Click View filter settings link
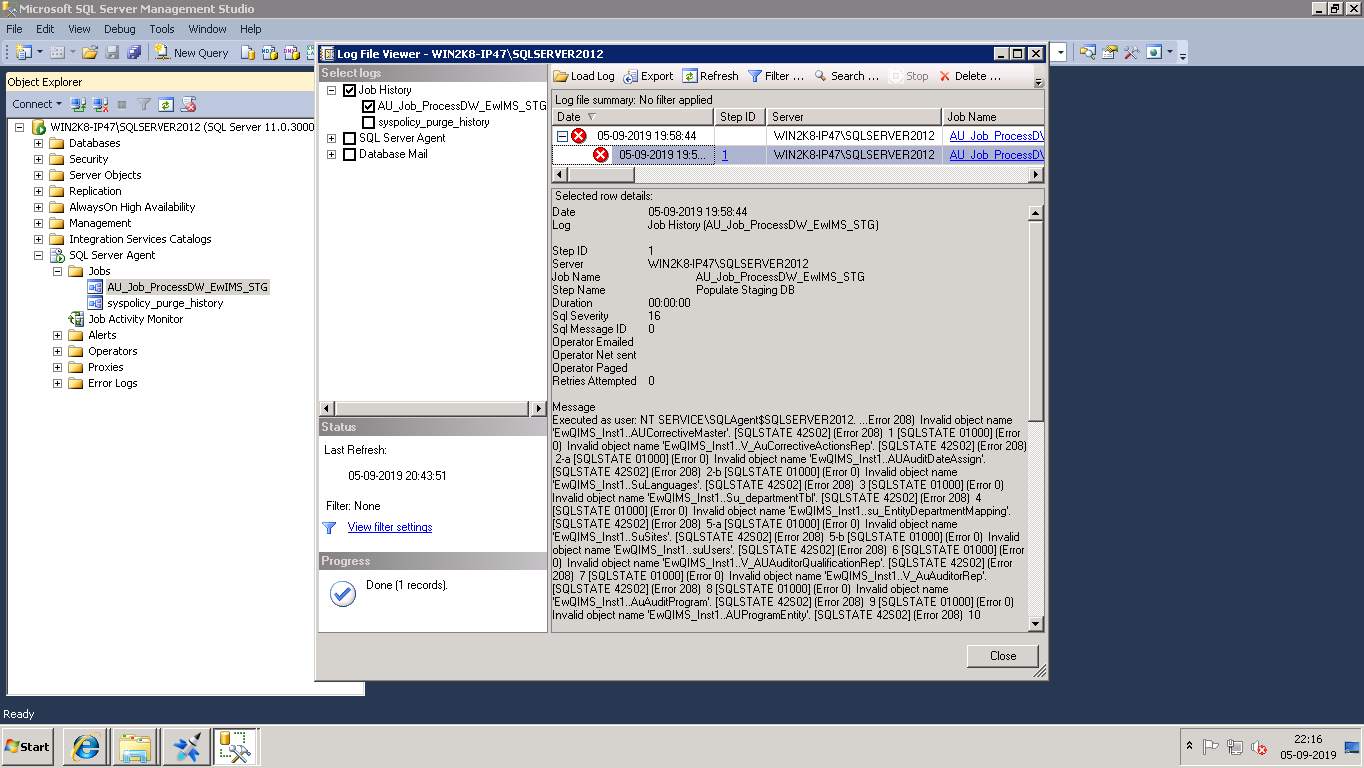1364x768 pixels. coord(390,527)
